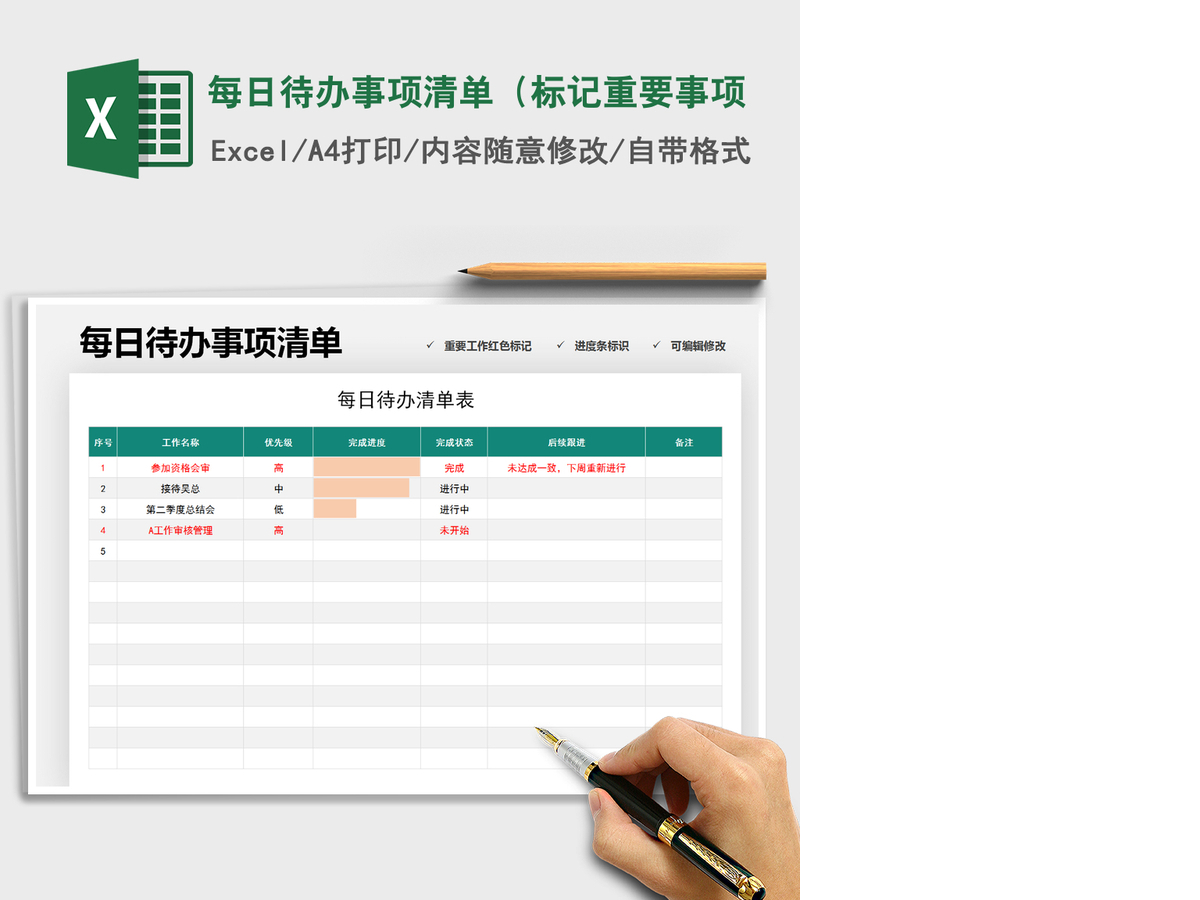
Task: Click the green Excel logo icon
Action: 130,119
